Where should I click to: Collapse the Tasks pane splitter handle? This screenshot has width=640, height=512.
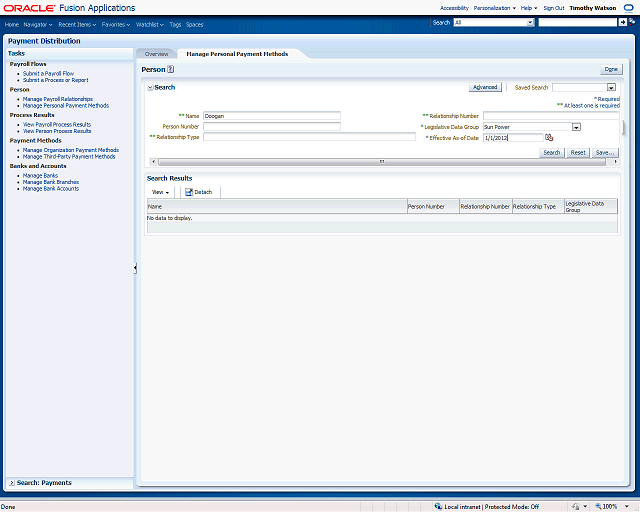pos(135,268)
